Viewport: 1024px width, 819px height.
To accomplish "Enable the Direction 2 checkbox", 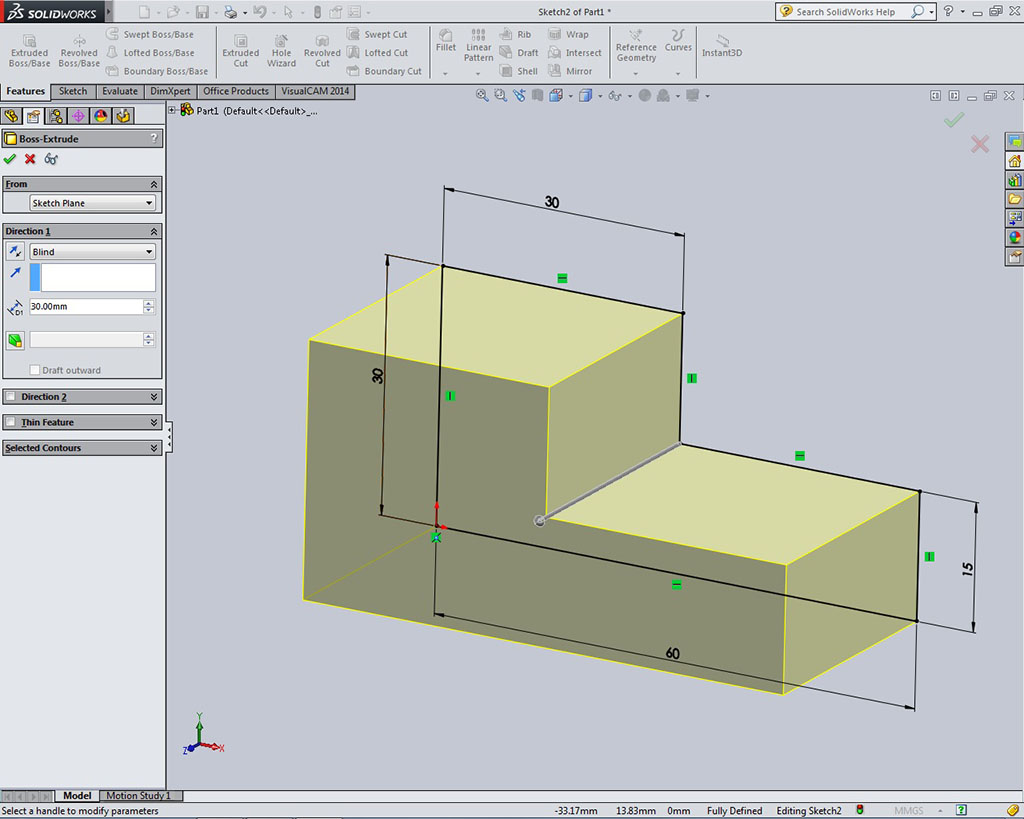I will coord(11,397).
